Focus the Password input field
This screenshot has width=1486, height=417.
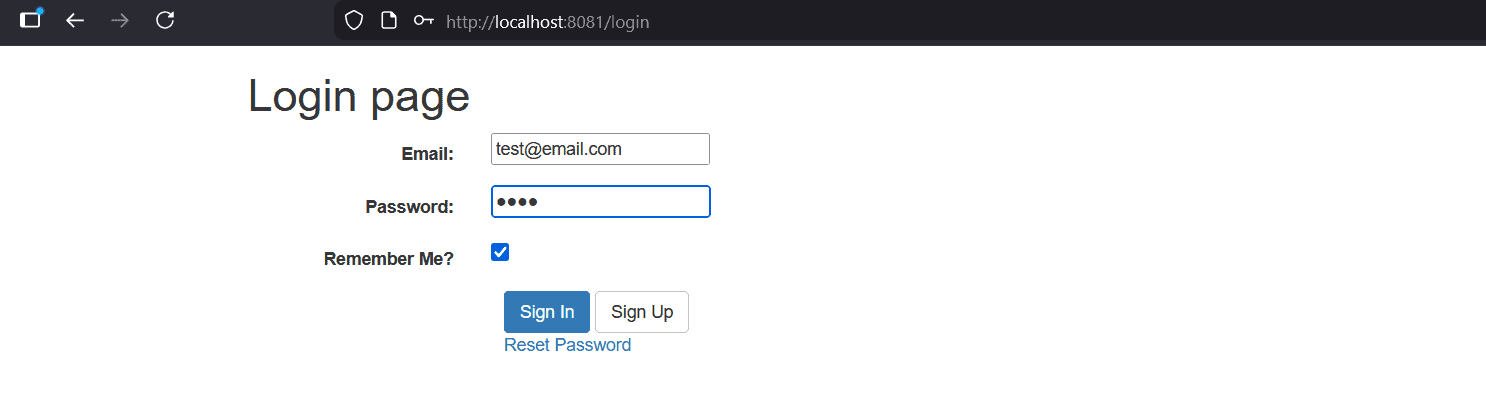[600, 201]
